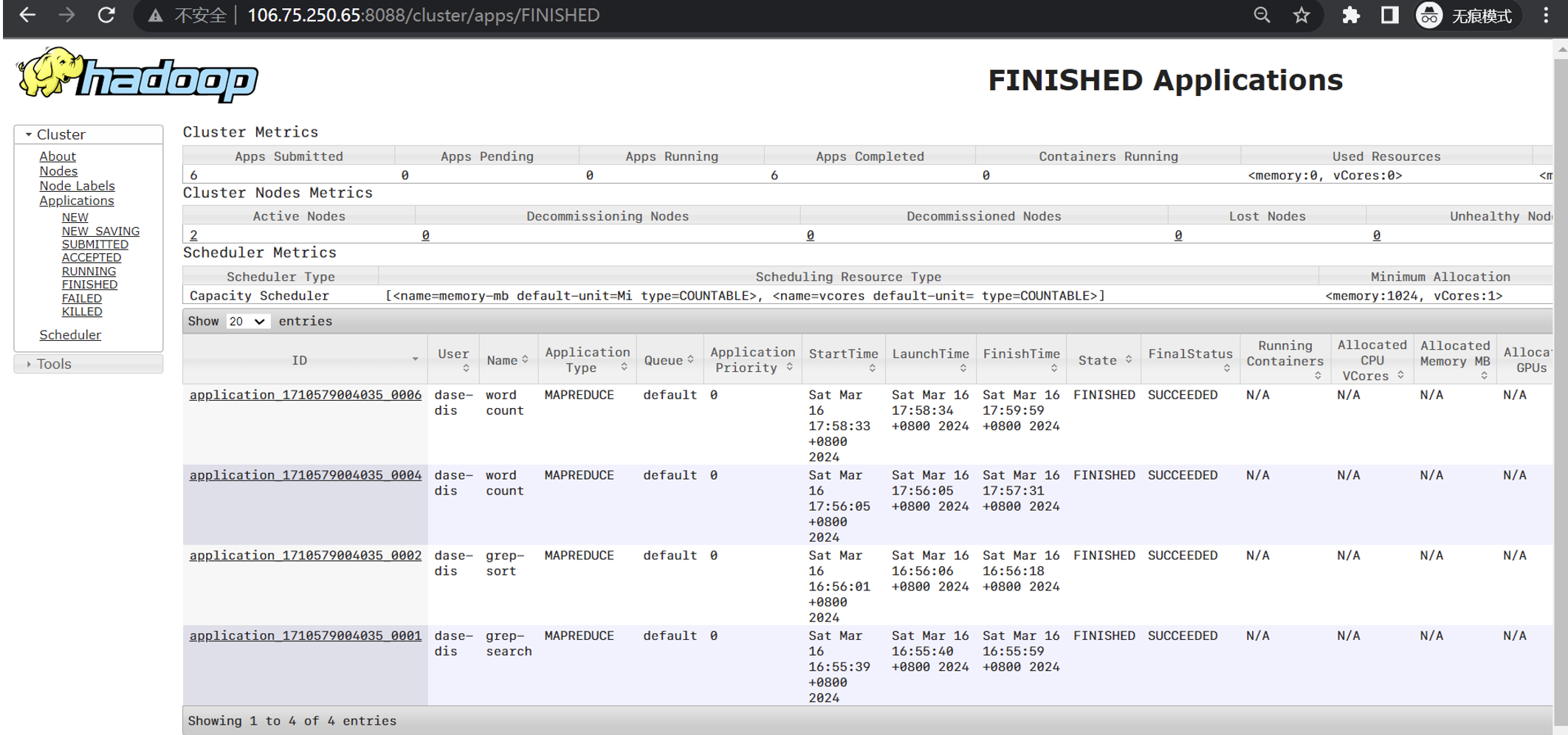
Task: Open the extensions puzzle icon
Action: (1350, 15)
